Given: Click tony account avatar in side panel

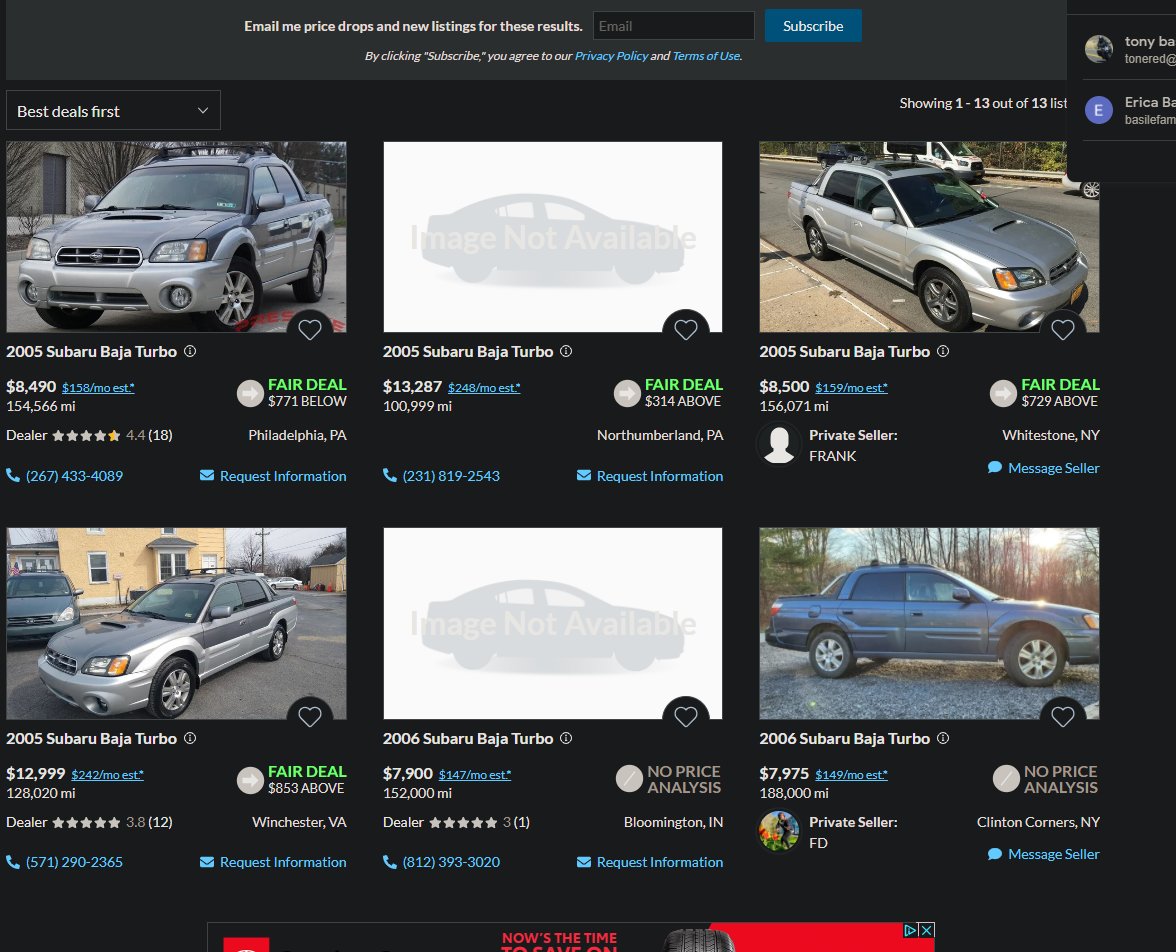Looking at the screenshot, I should (1099, 49).
